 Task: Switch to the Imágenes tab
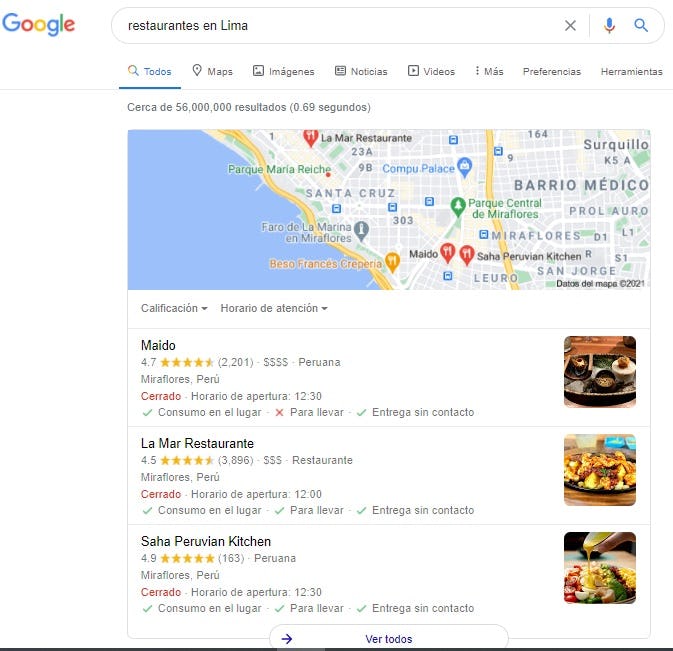284,71
